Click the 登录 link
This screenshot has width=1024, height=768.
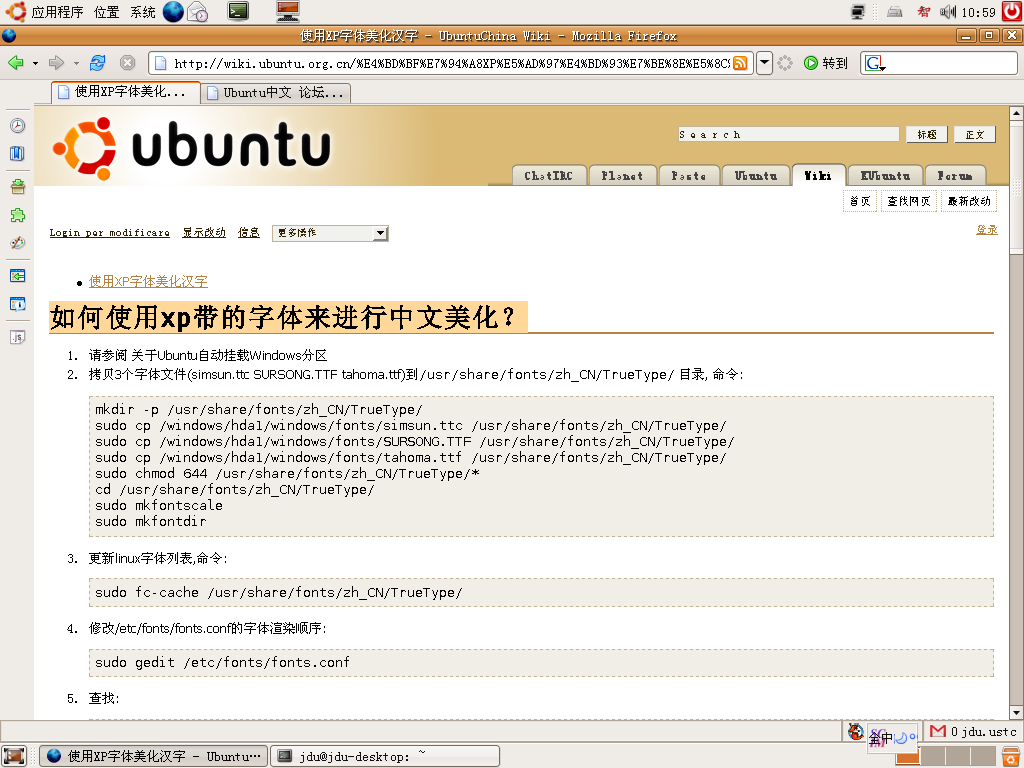pyautogui.click(x=987, y=230)
